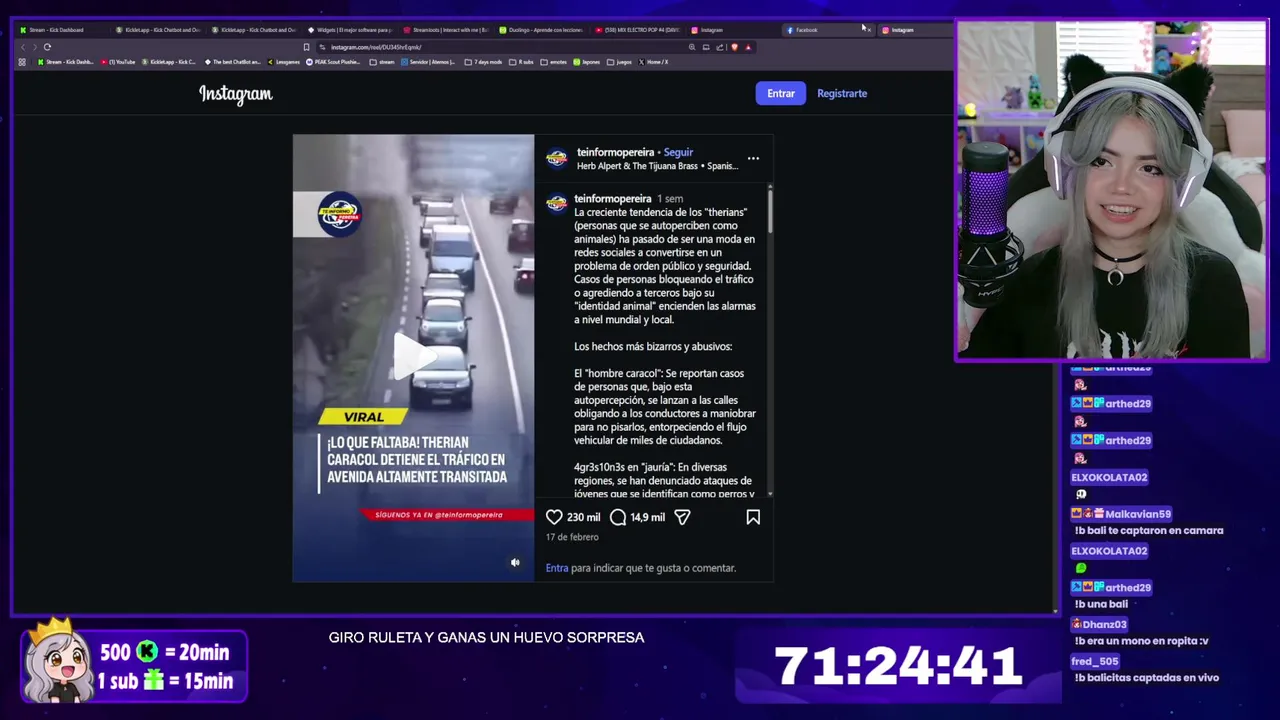Open the post's three-dot options menu
The width and height of the screenshot is (1280, 720).
point(753,158)
